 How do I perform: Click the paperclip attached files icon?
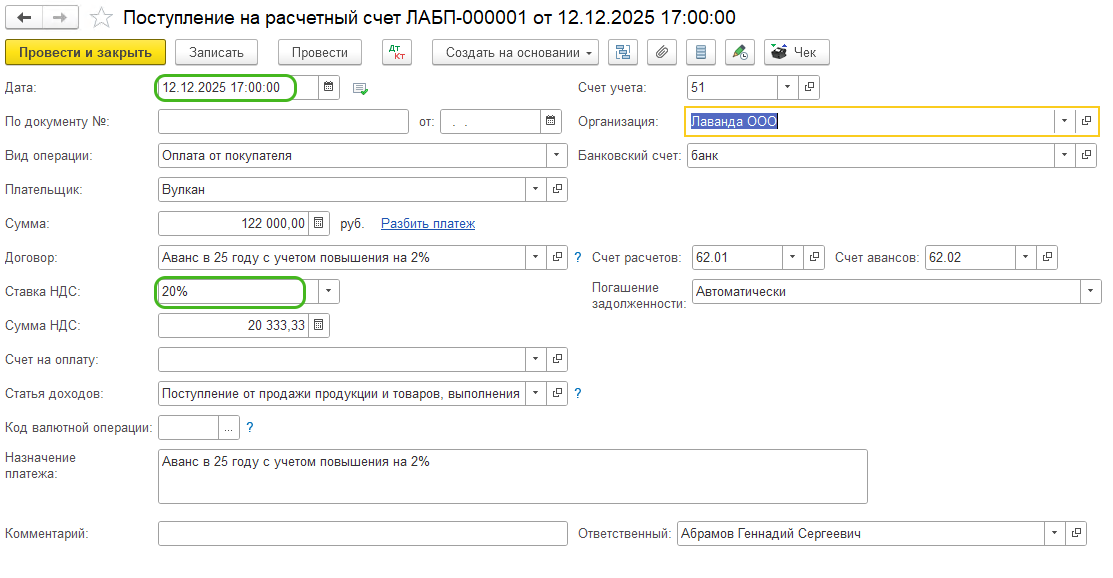(x=662, y=52)
